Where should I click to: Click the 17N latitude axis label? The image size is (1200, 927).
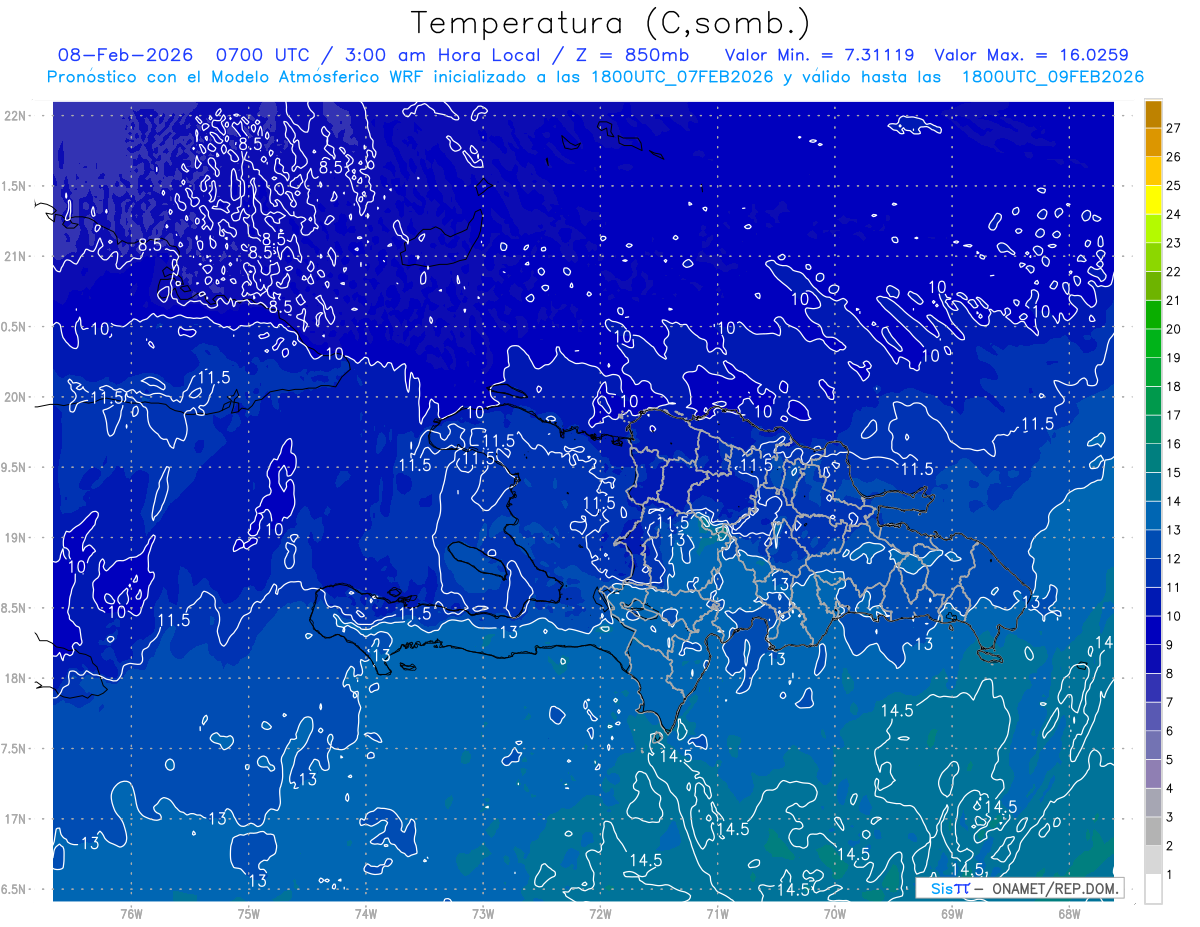pyautogui.click(x=15, y=819)
